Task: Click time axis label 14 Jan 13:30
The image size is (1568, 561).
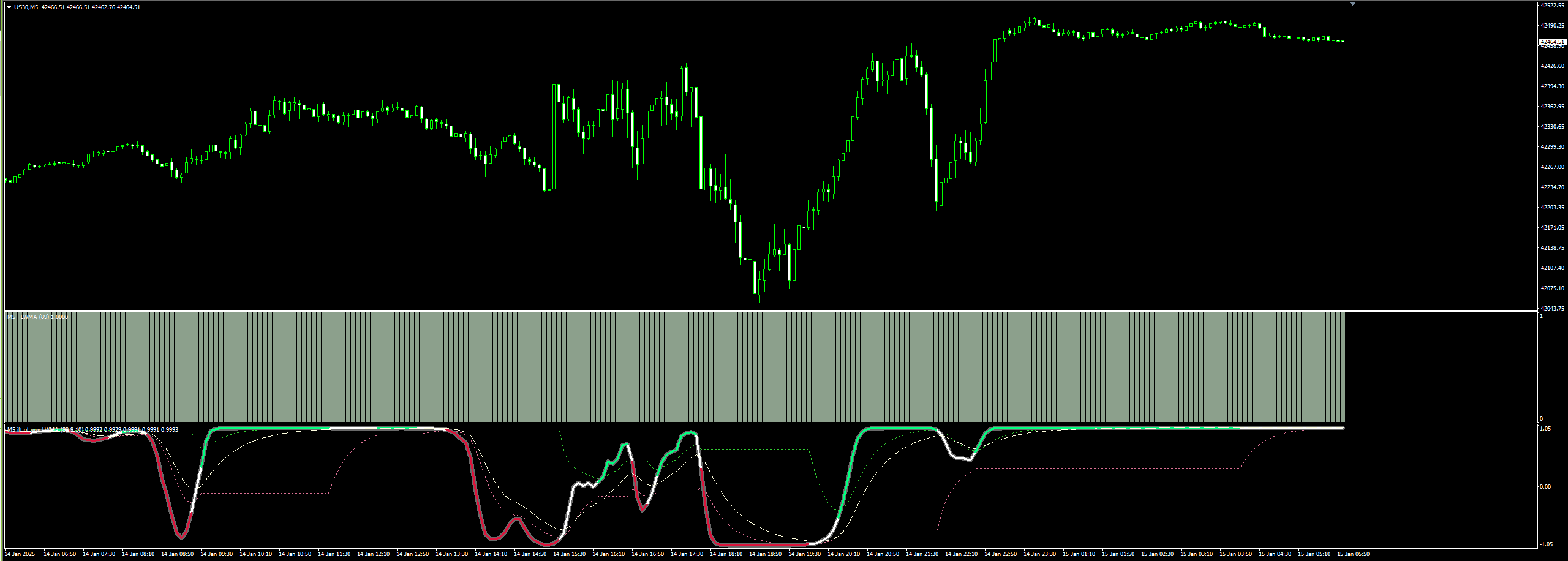Action: point(452,554)
